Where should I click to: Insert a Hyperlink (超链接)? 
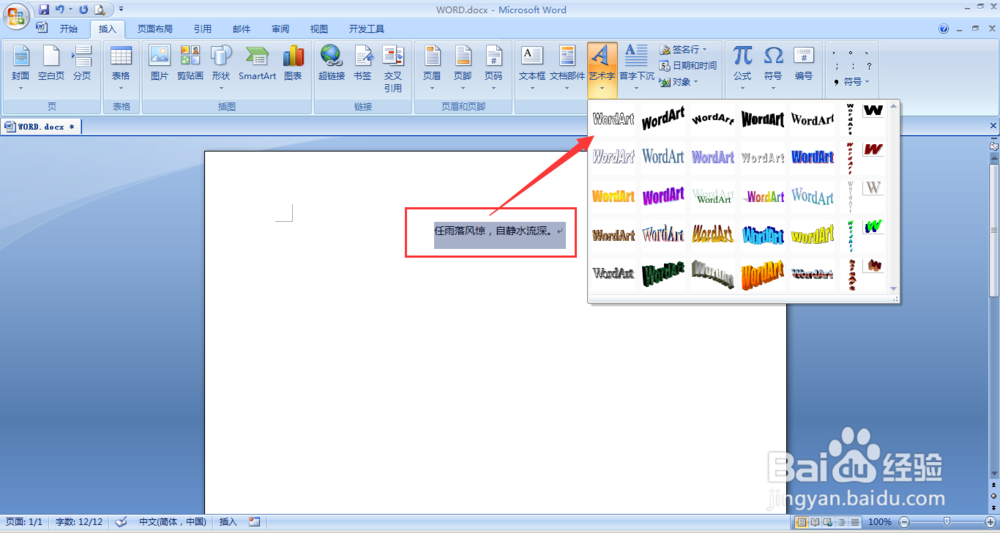[331, 64]
